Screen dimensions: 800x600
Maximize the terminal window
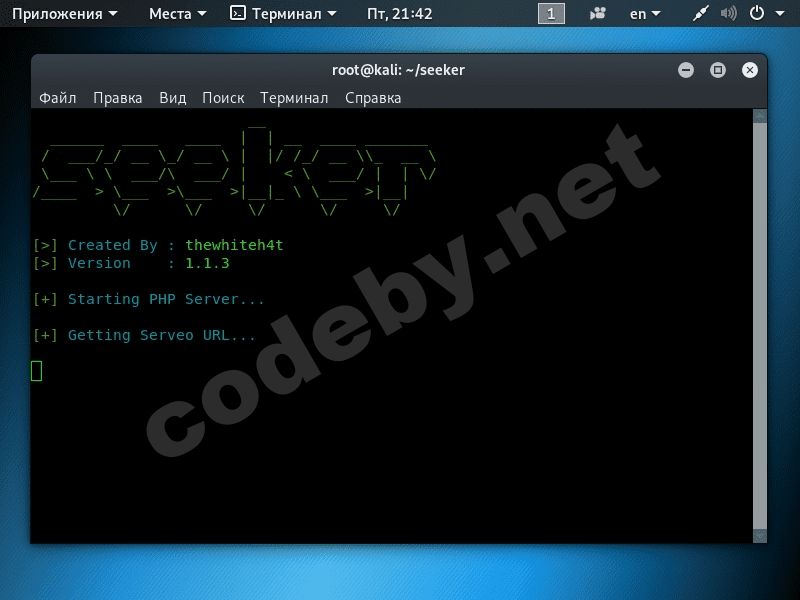point(718,70)
